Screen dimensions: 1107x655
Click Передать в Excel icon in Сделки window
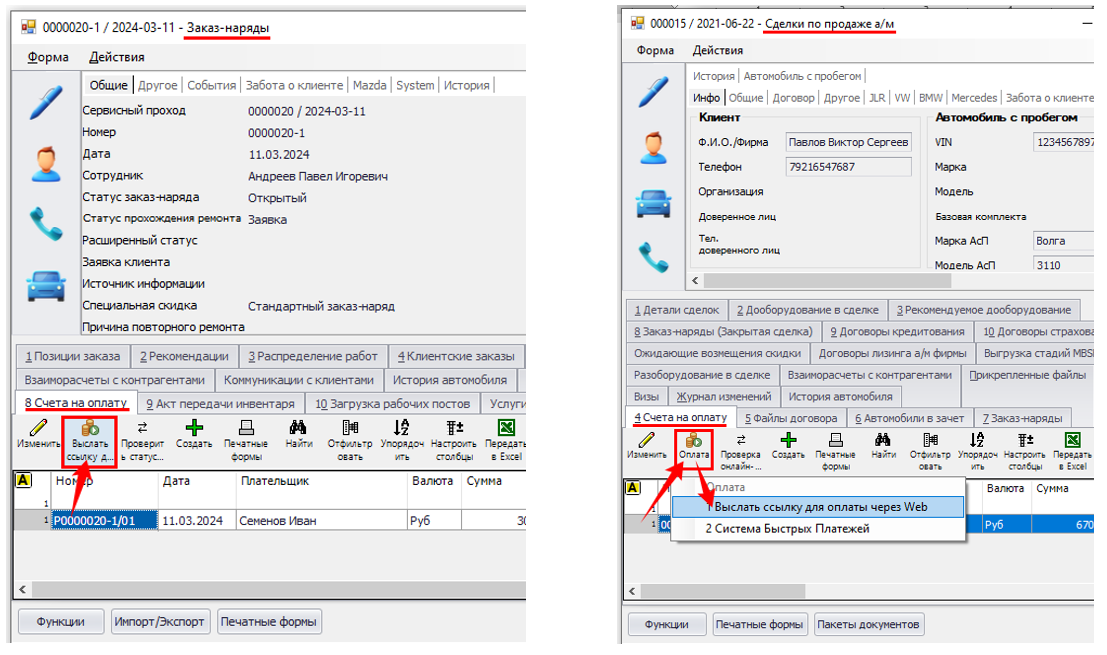tap(1072, 446)
